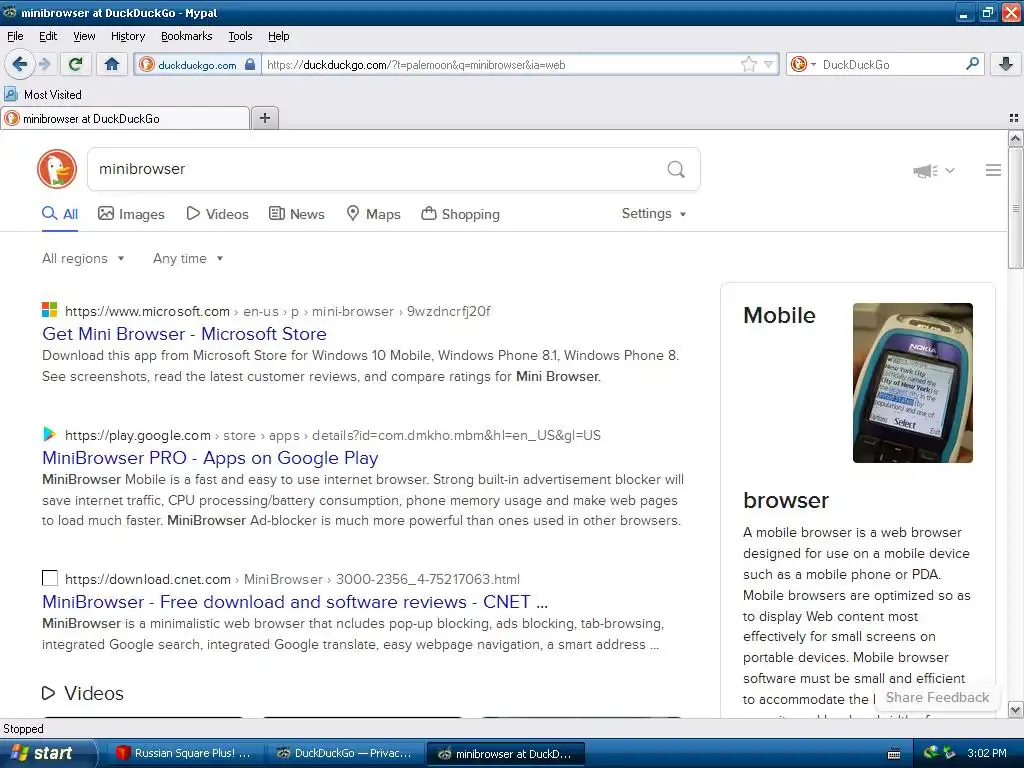Click the Google Play favicon icon
The height and width of the screenshot is (768, 1024).
point(50,434)
